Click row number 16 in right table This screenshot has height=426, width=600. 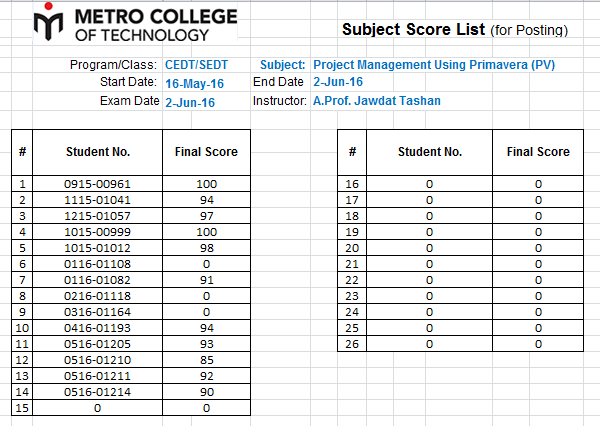point(352,184)
